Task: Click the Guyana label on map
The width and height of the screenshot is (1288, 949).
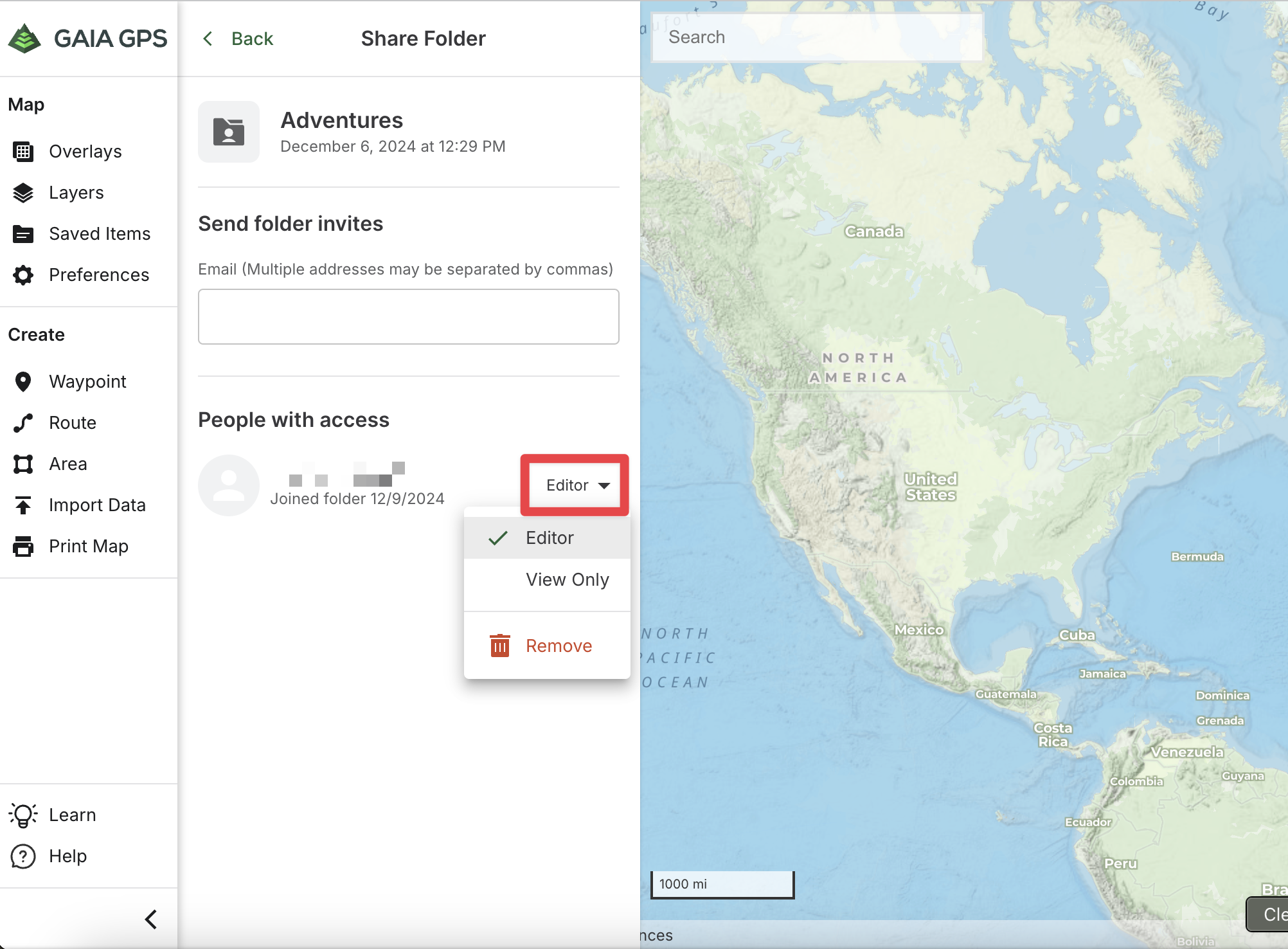Action: [1243, 776]
